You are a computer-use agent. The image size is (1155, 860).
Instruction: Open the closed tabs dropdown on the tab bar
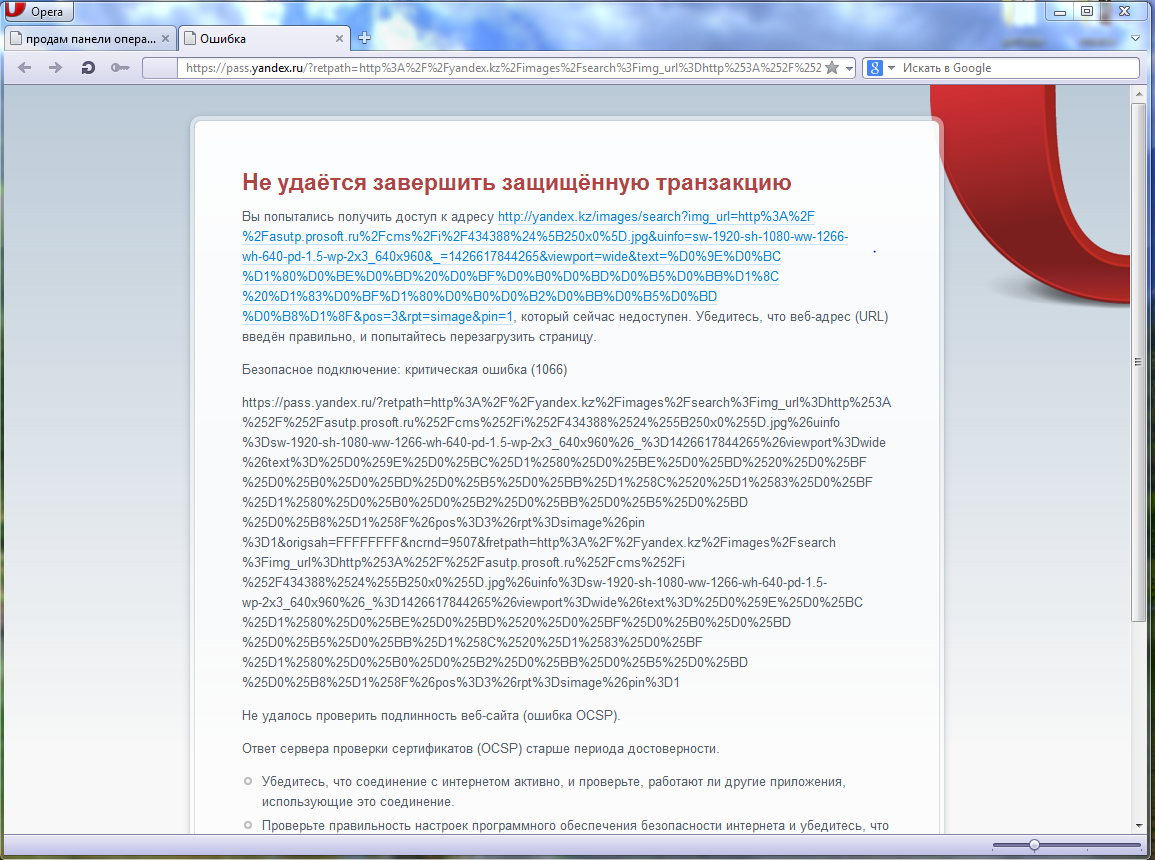(x=1135, y=38)
